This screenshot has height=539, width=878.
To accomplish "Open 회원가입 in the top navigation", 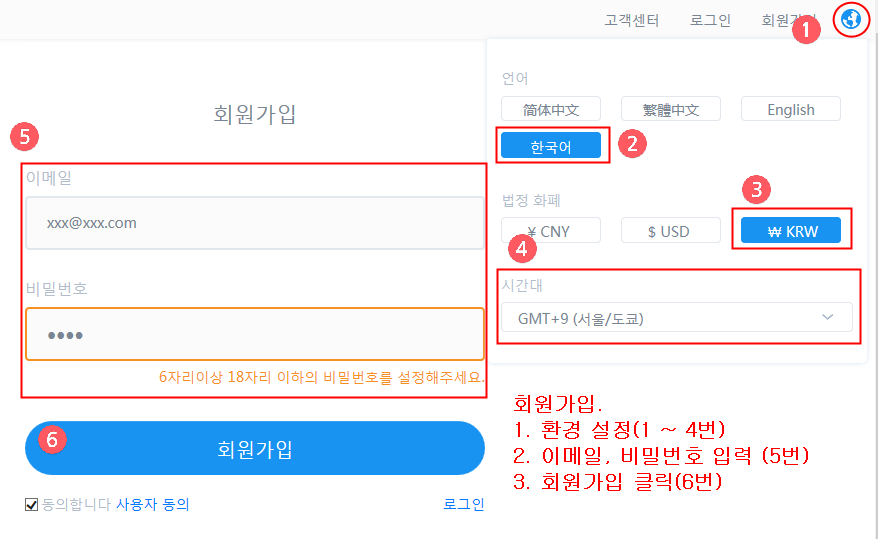I will (x=781, y=20).
